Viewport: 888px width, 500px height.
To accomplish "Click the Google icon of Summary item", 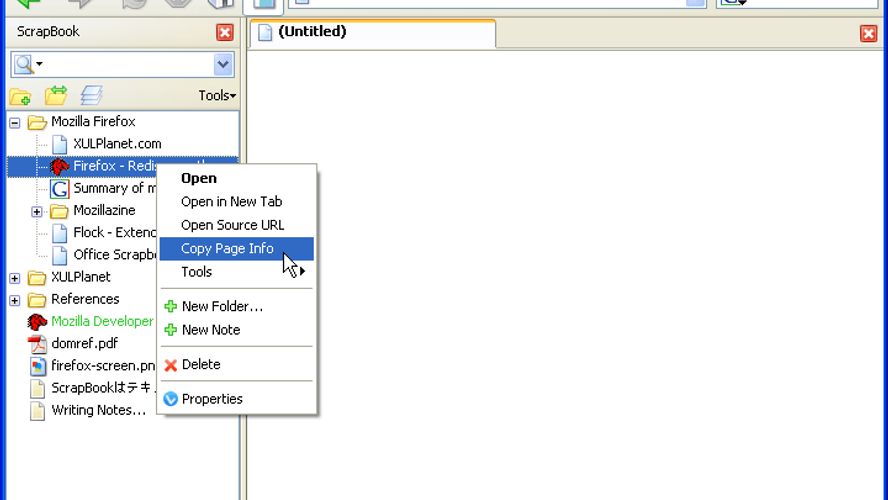I will tap(59, 189).
